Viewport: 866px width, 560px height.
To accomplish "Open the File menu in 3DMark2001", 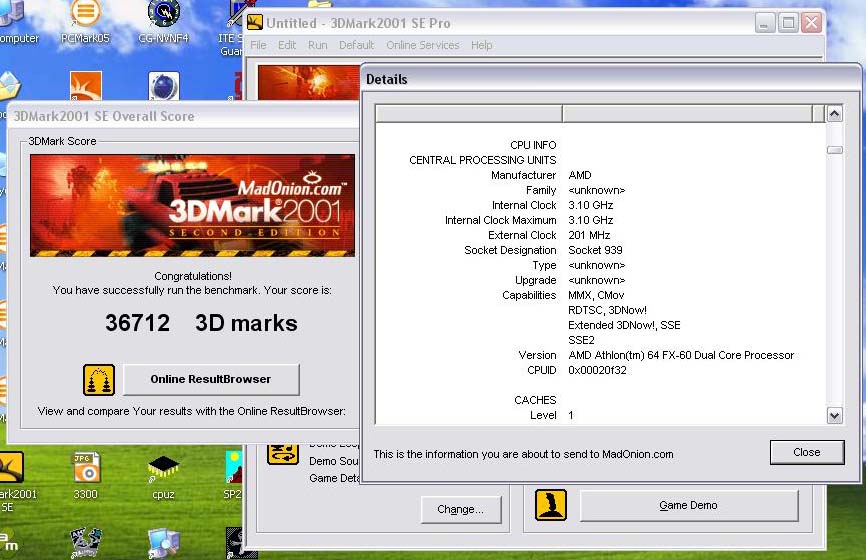I will pos(258,45).
